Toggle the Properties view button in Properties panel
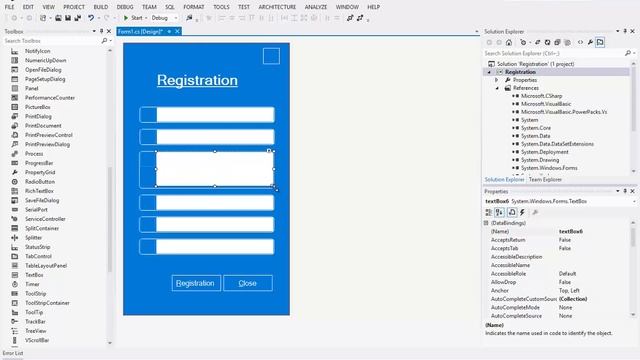640x360 pixels. click(x=512, y=212)
